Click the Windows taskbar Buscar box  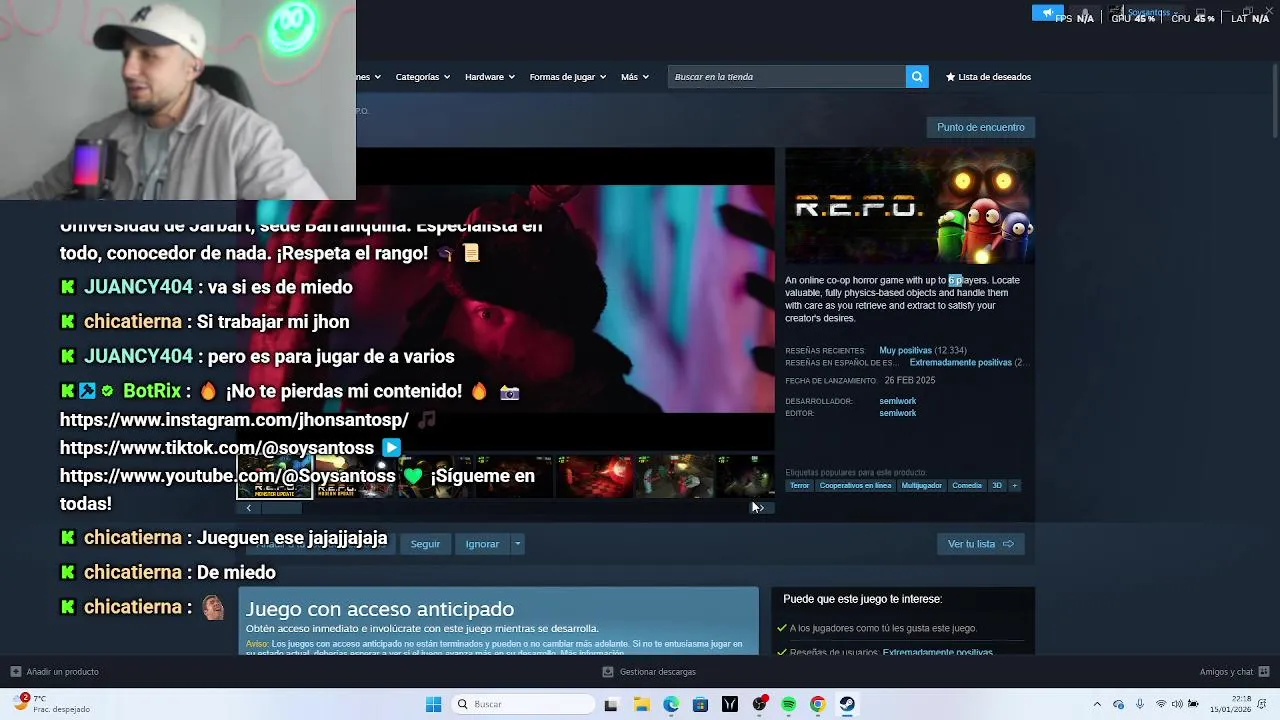click(x=524, y=704)
